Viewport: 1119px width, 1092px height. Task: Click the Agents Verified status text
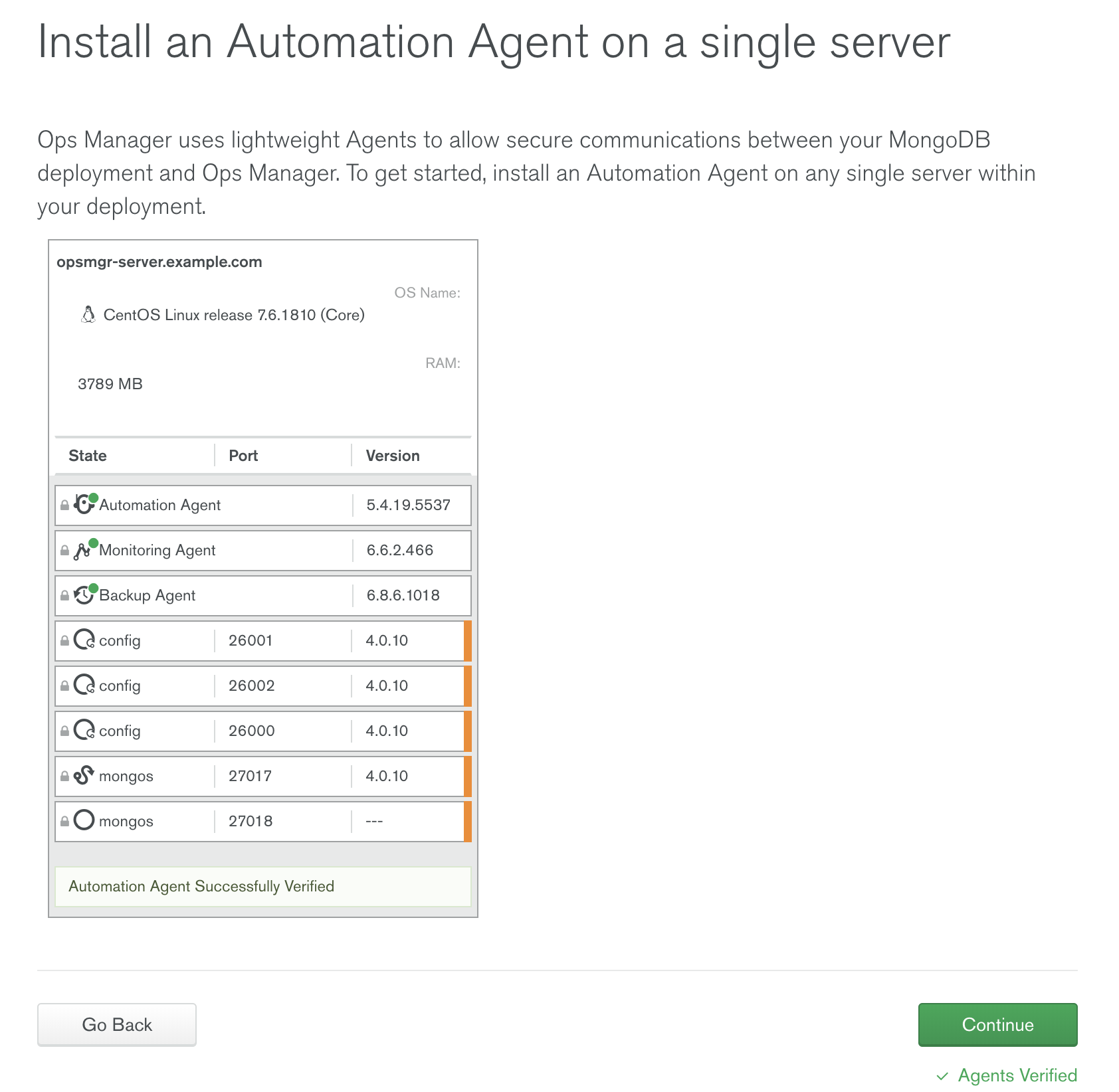[x=1017, y=1075]
